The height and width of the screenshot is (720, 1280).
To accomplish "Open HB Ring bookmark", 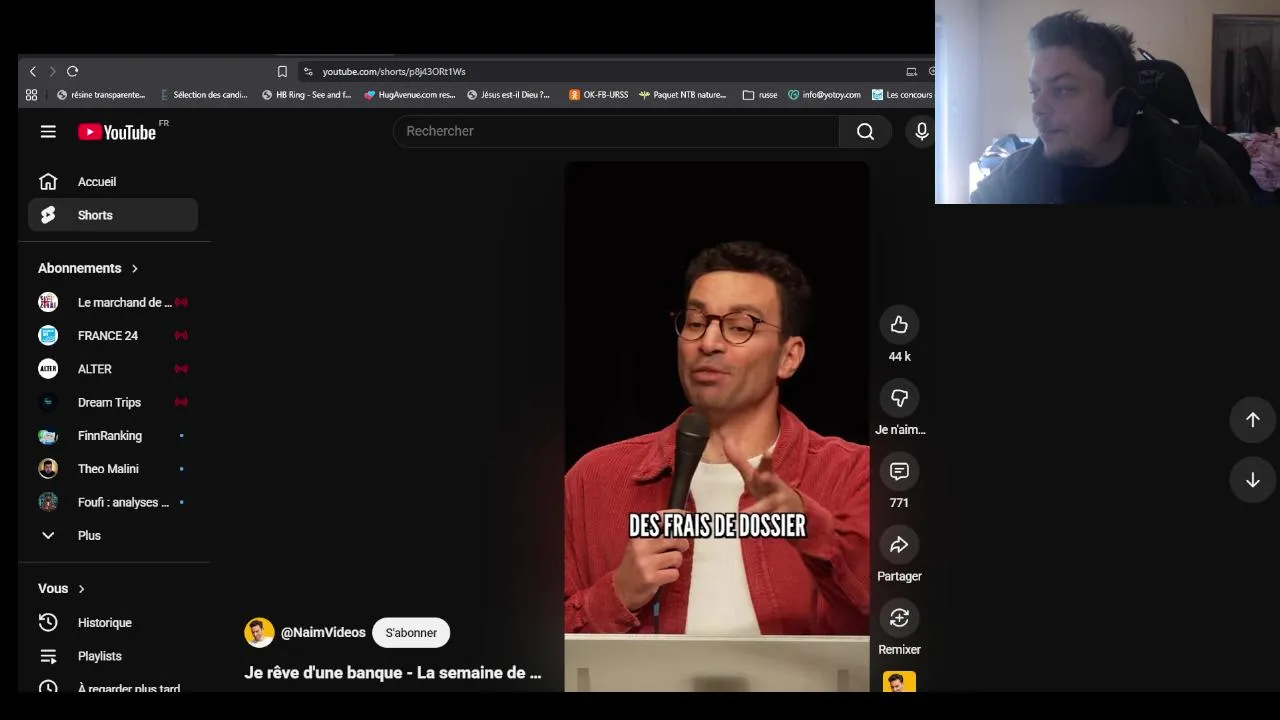I will coord(306,95).
